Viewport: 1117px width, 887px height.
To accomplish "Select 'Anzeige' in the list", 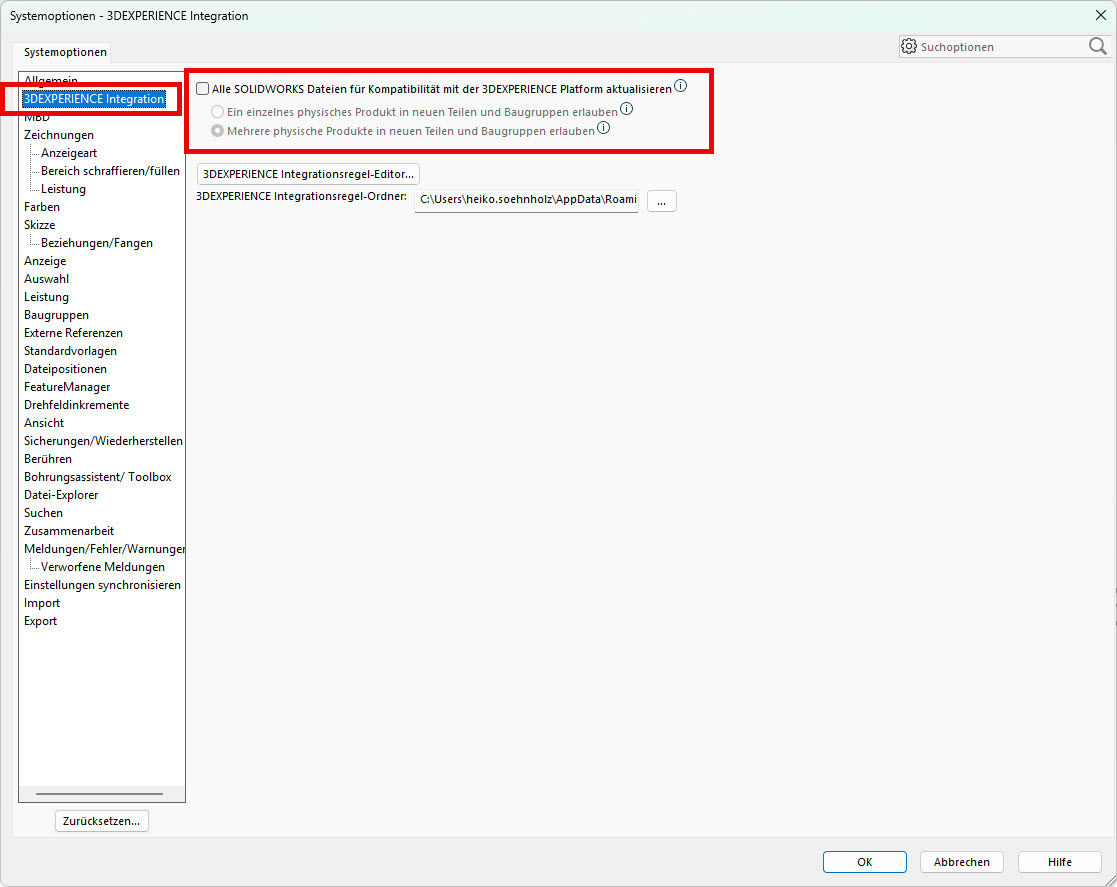I will (45, 261).
